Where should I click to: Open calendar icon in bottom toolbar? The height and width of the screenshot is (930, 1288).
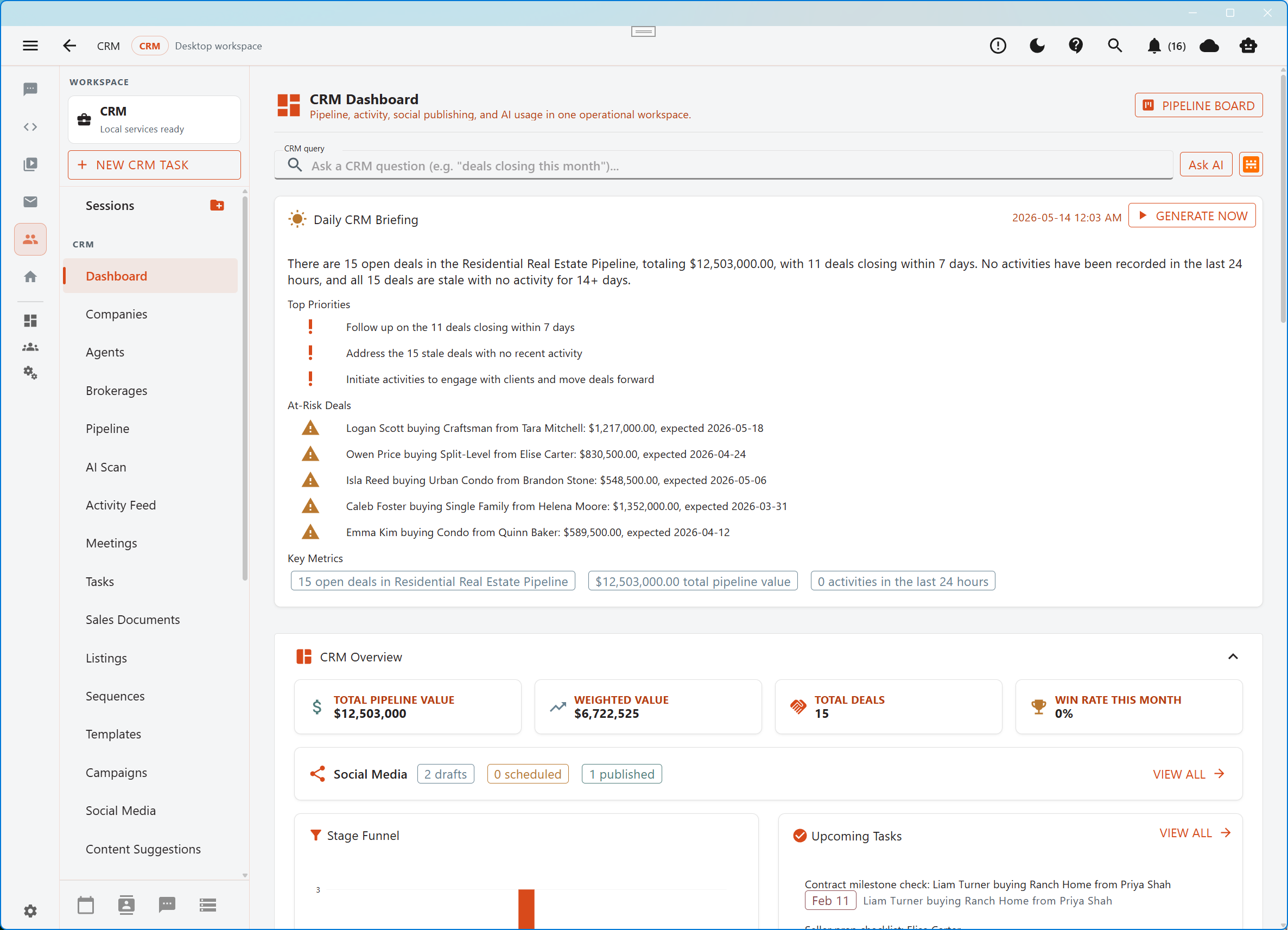pos(86,905)
